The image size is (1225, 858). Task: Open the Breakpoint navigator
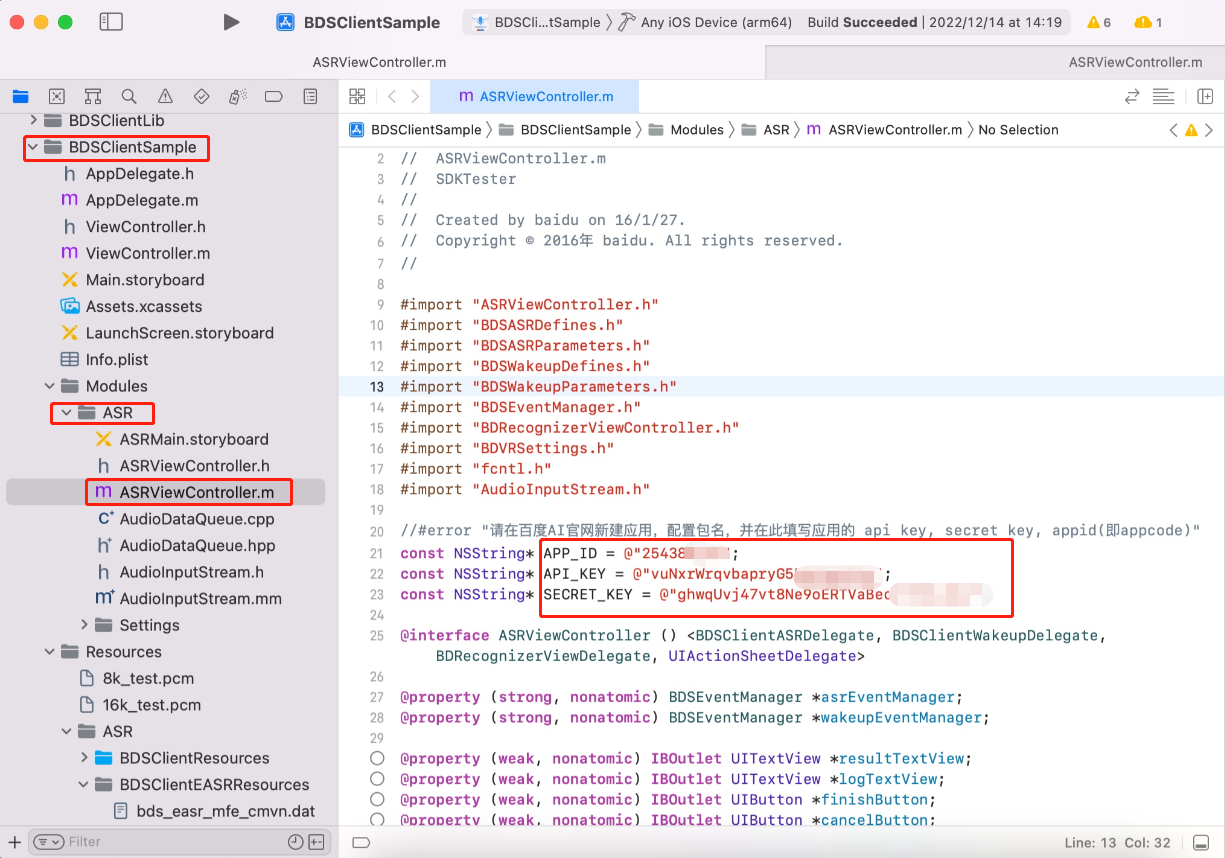(x=274, y=97)
